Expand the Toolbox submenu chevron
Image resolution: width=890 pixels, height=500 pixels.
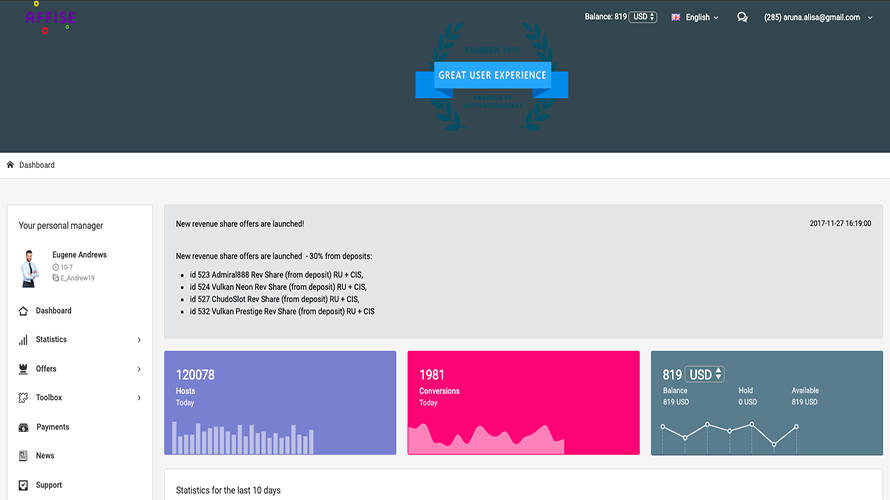click(139, 398)
